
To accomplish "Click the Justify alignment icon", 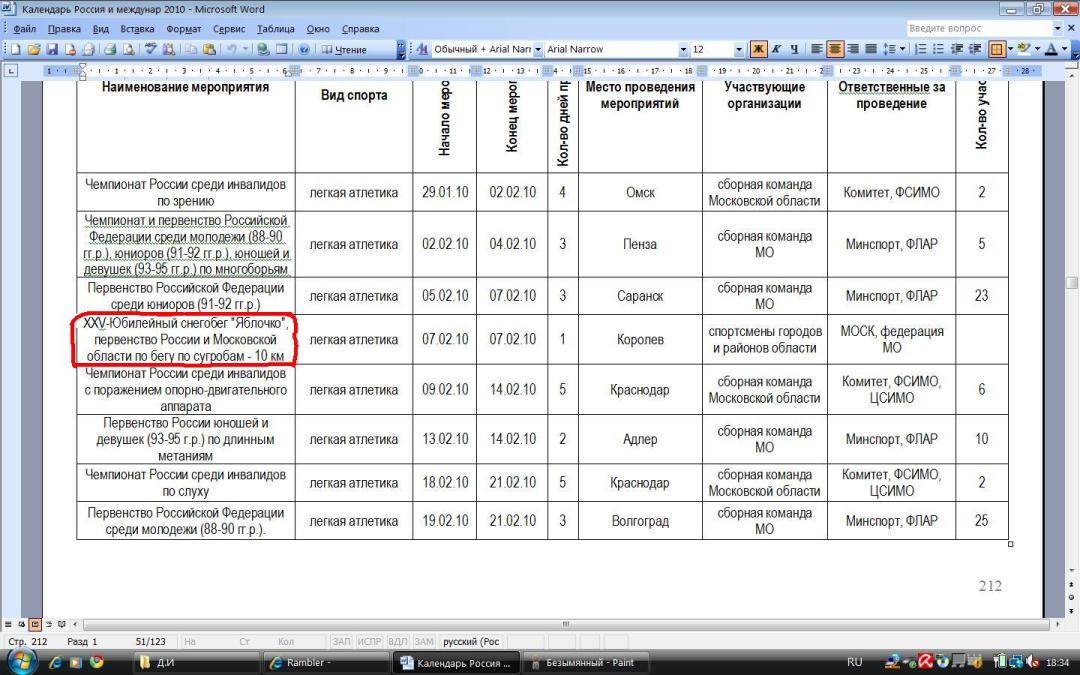I will click(871, 49).
